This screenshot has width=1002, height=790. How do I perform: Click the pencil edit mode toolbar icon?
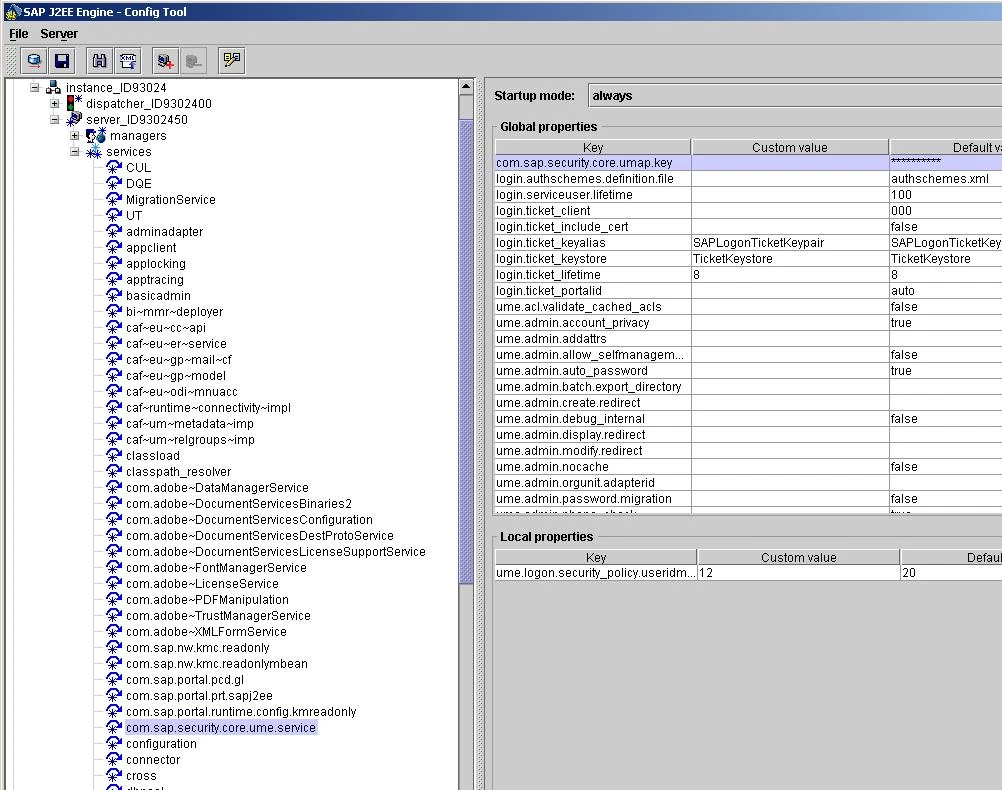coord(232,61)
